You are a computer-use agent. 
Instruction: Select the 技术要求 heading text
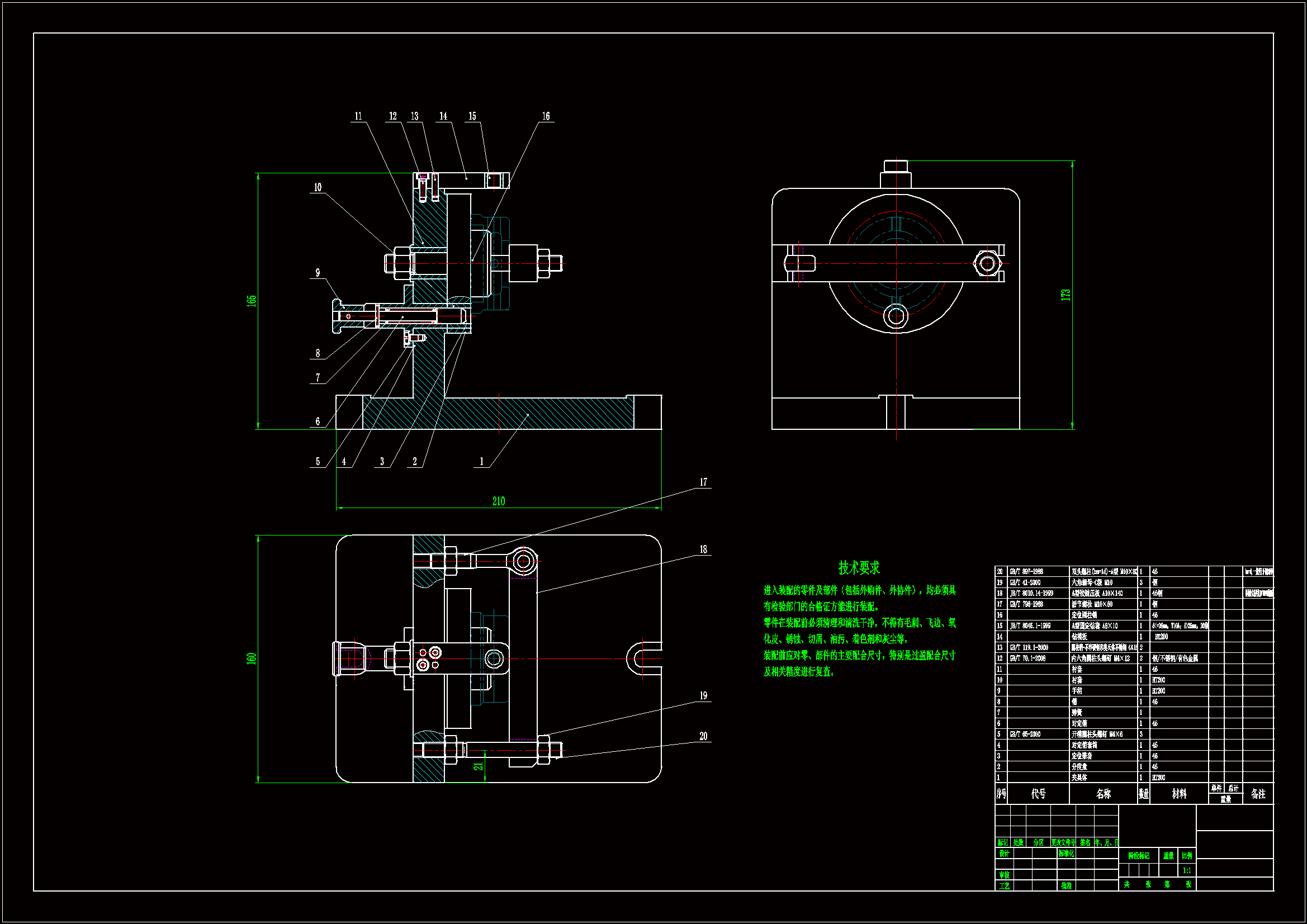pos(859,567)
